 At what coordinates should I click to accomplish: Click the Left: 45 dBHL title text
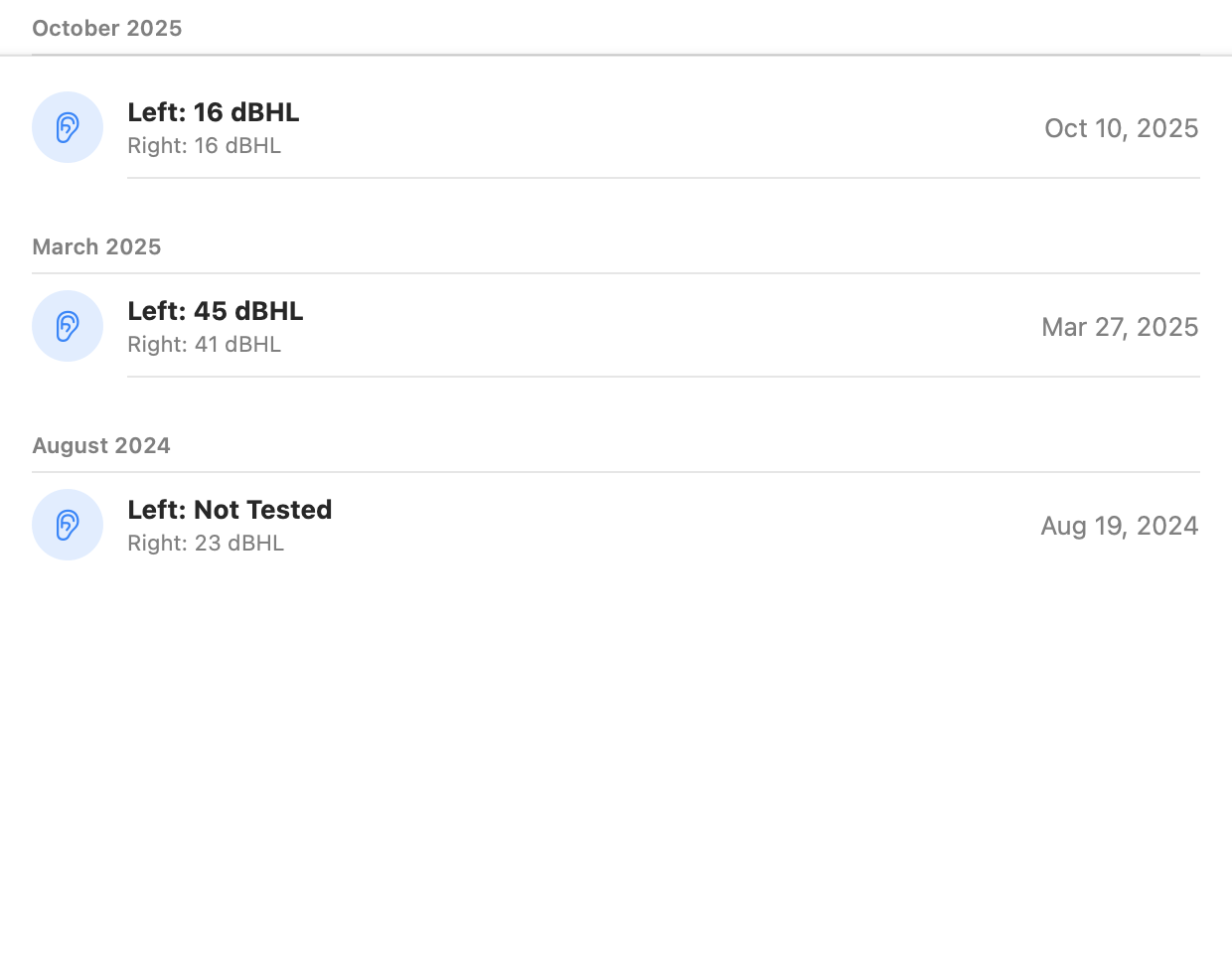216,311
